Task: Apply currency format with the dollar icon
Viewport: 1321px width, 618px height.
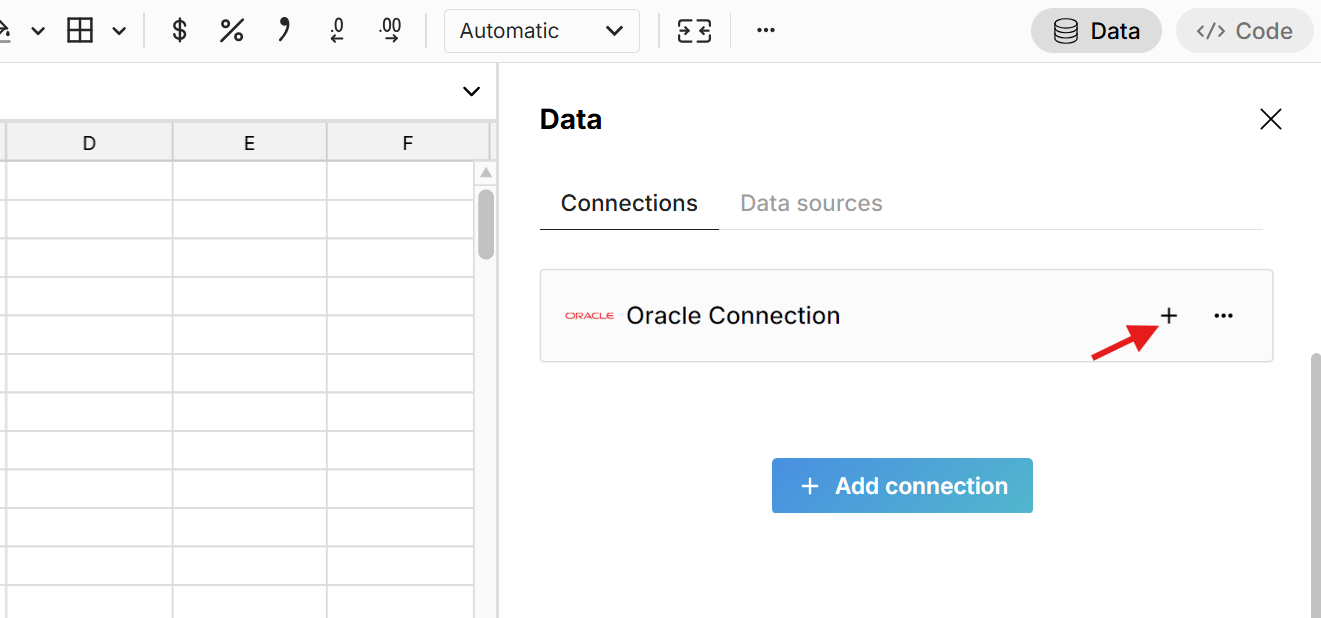Action: point(178,30)
